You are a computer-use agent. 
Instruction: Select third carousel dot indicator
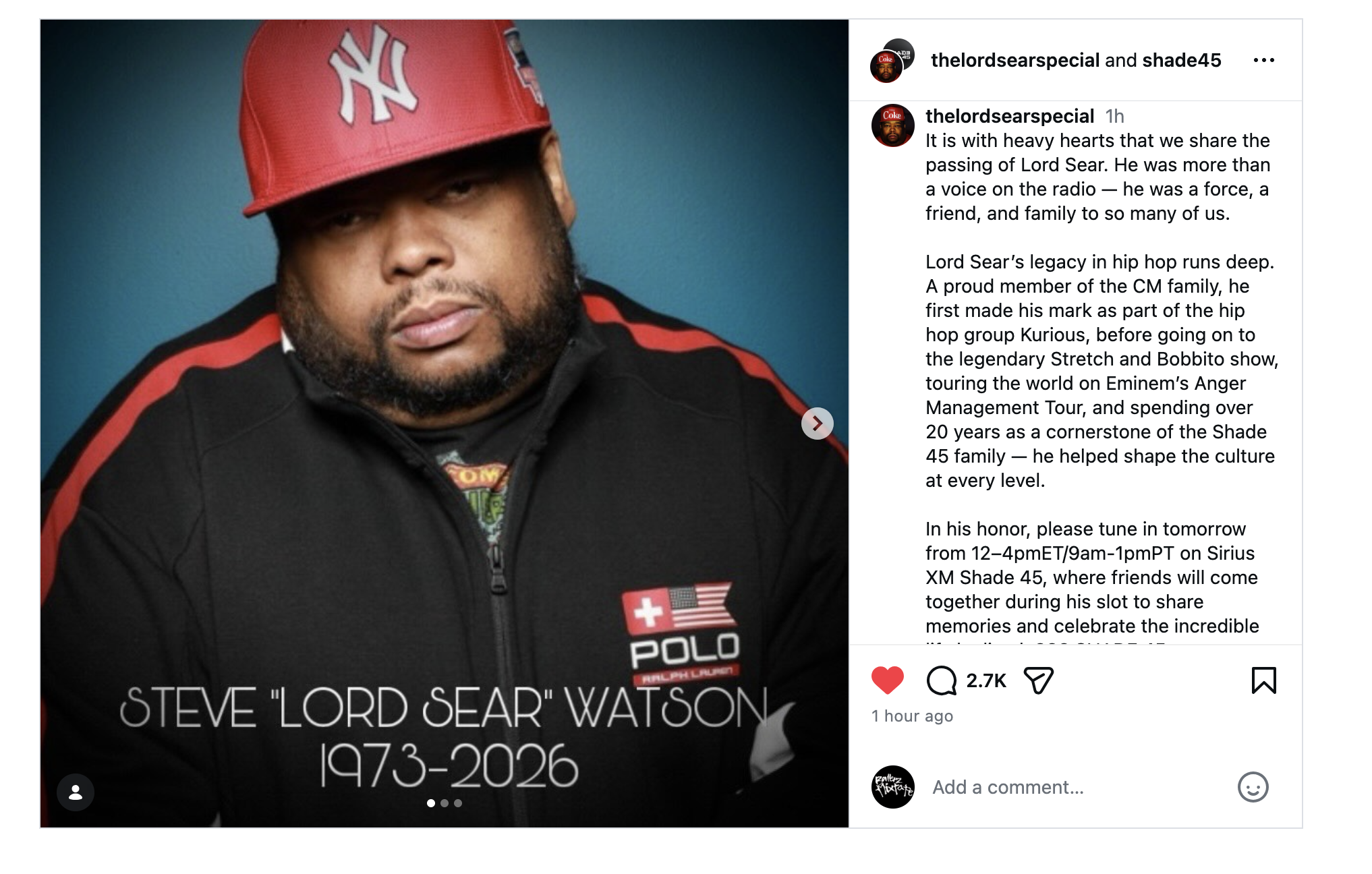(x=458, y=803)
